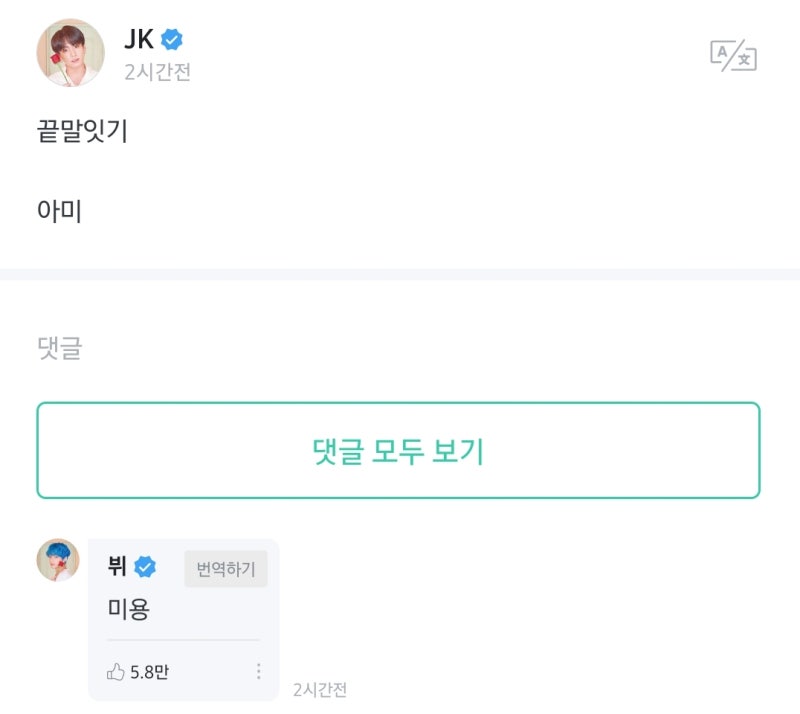Image resolution: width=800 pixels, height=714 pixels.
Task: Click the JK username
Action: click(x=138, y=41)
